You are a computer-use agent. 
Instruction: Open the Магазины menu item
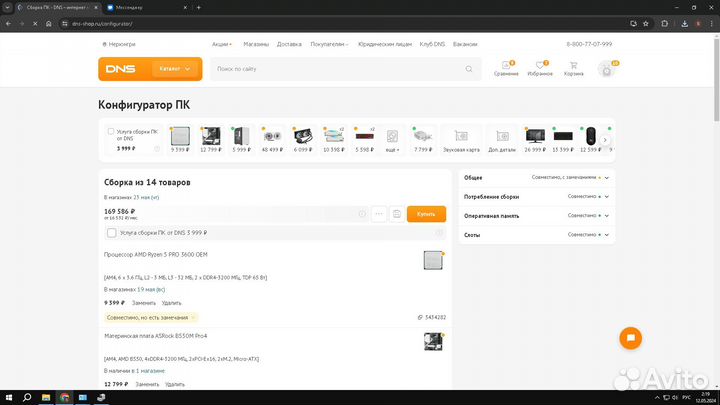[x=256, y=45]
